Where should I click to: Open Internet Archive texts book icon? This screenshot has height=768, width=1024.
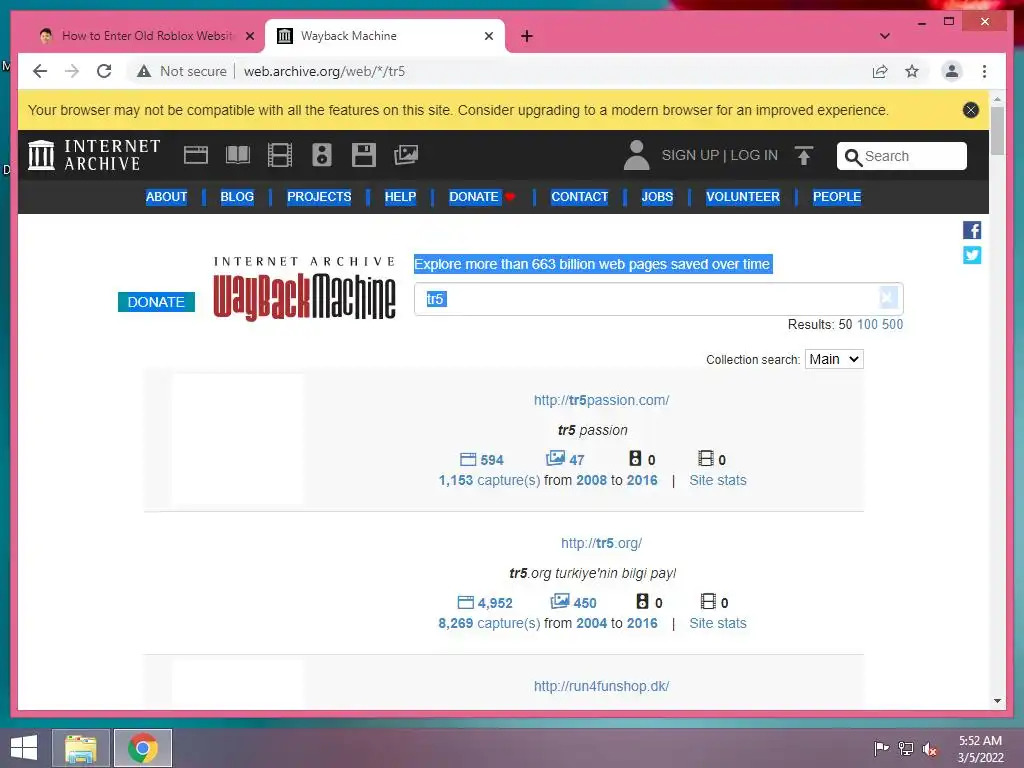tap(238, 155)
